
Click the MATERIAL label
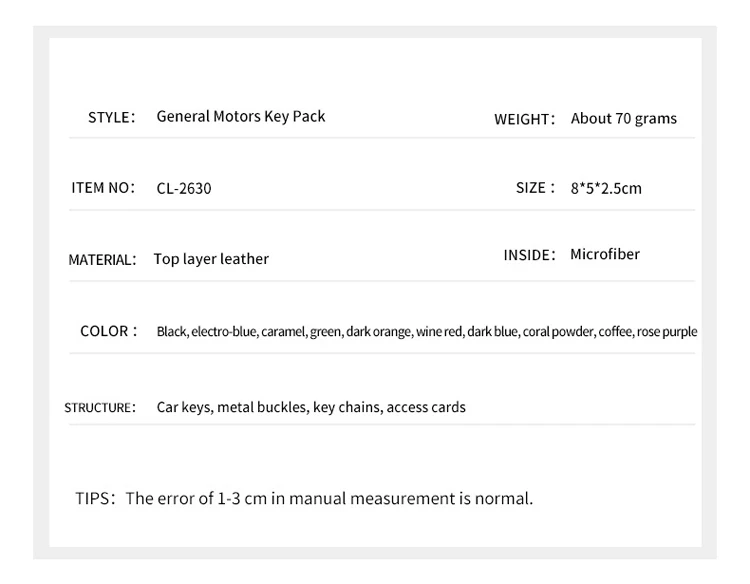coord(101,259)
